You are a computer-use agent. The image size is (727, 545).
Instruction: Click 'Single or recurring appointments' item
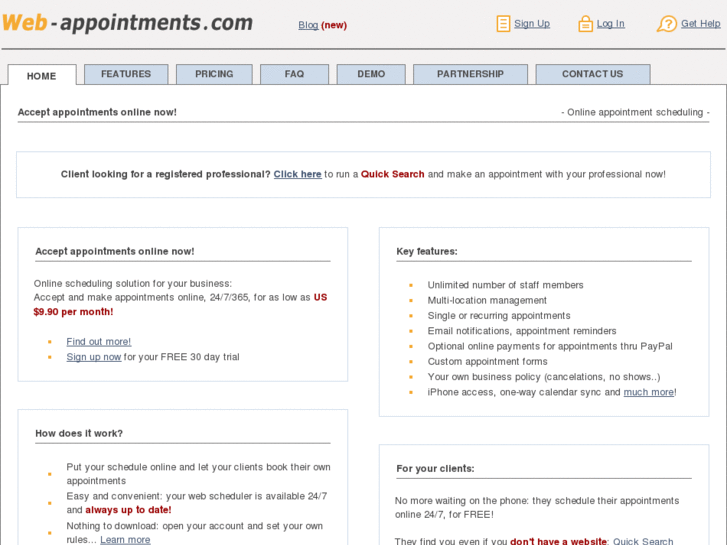[499, 316]
